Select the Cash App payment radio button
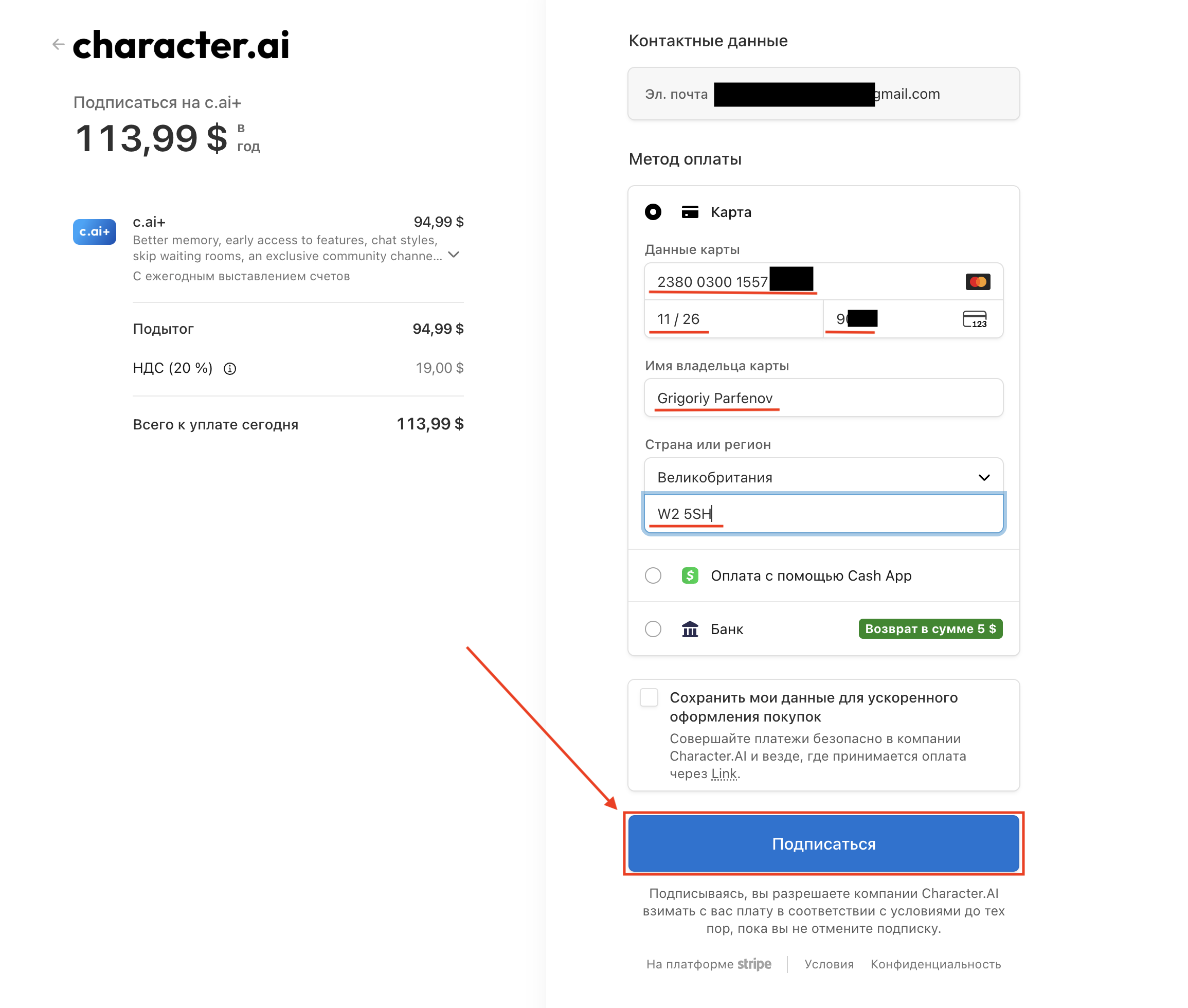 click(653, 575)
